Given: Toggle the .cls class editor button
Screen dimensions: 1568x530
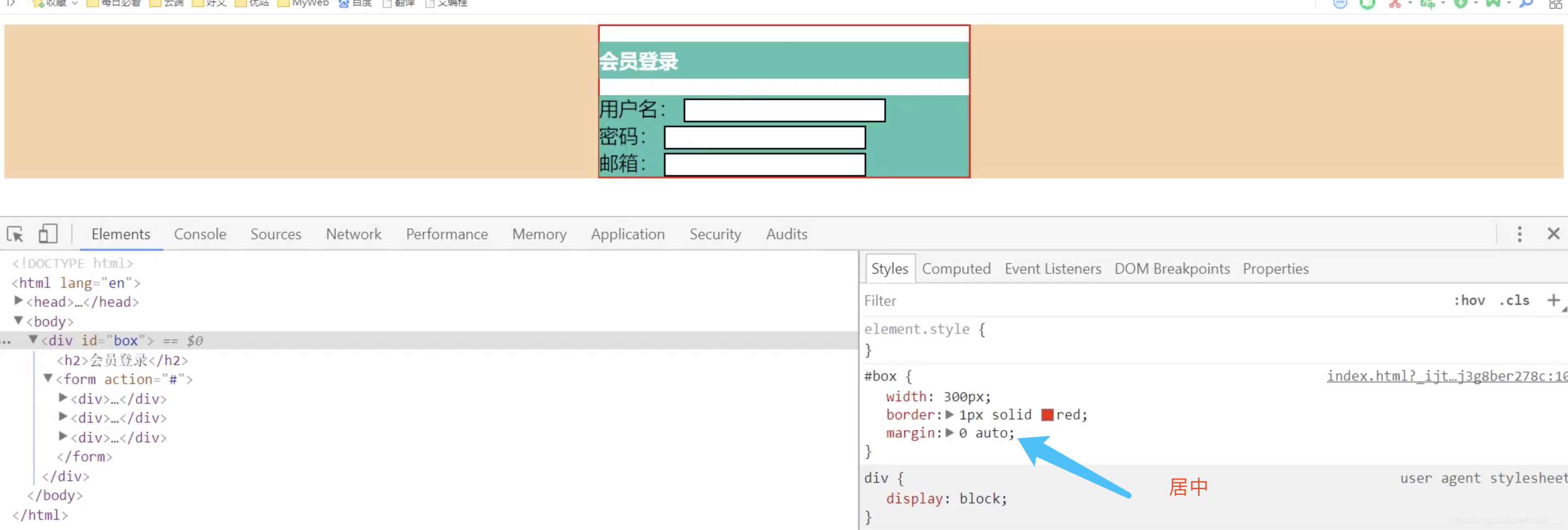Looking at the screenshot, I should pyautogui.click(x=1514, y=300).
